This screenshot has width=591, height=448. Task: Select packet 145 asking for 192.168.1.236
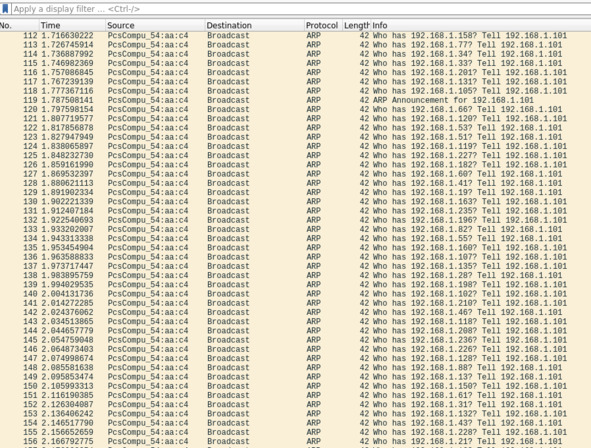296,340
